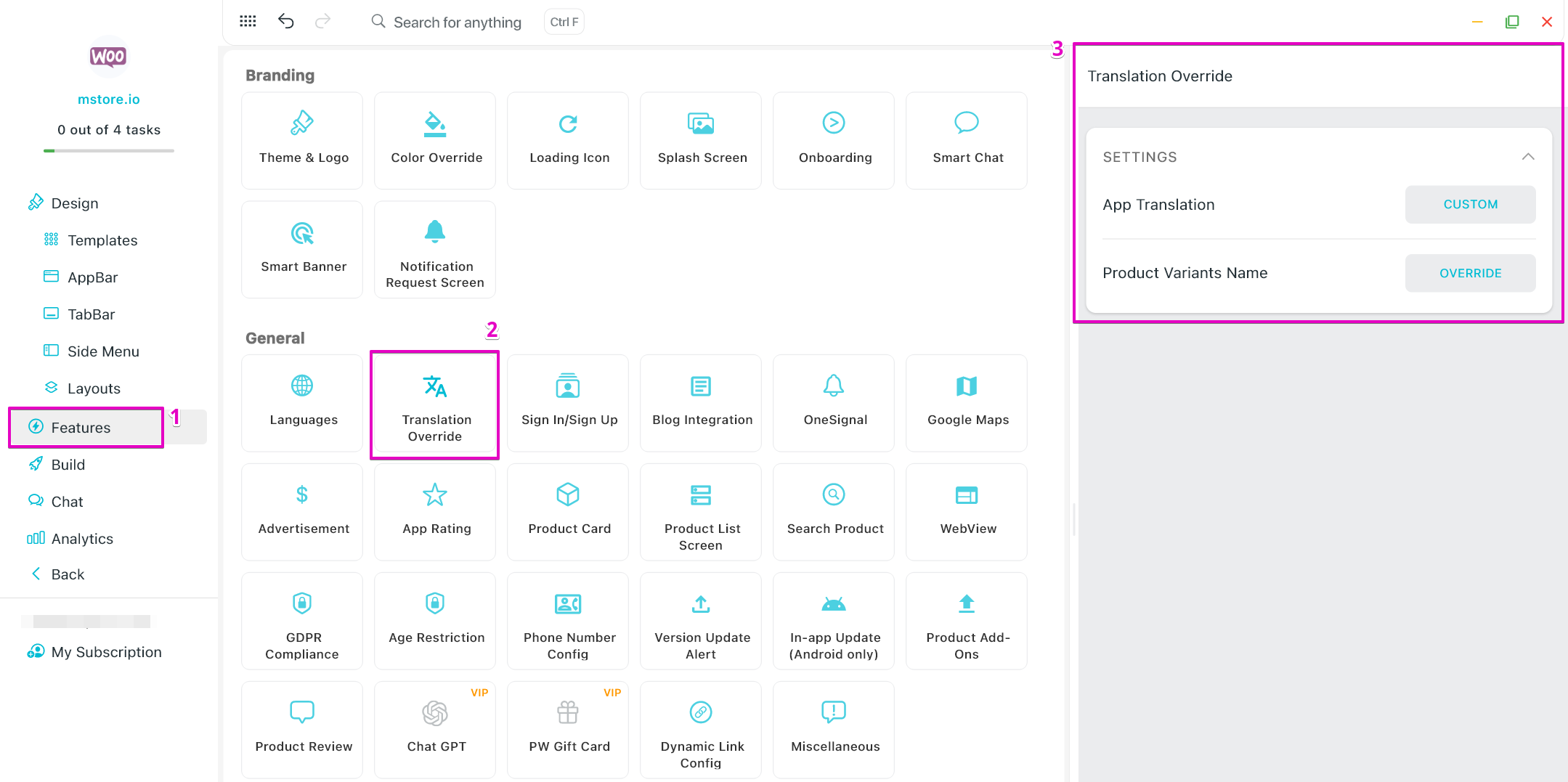Click the undo arrow in toolbar
Image resolution: width=1568 pixels, height=782 pixels.
point(286,22)
